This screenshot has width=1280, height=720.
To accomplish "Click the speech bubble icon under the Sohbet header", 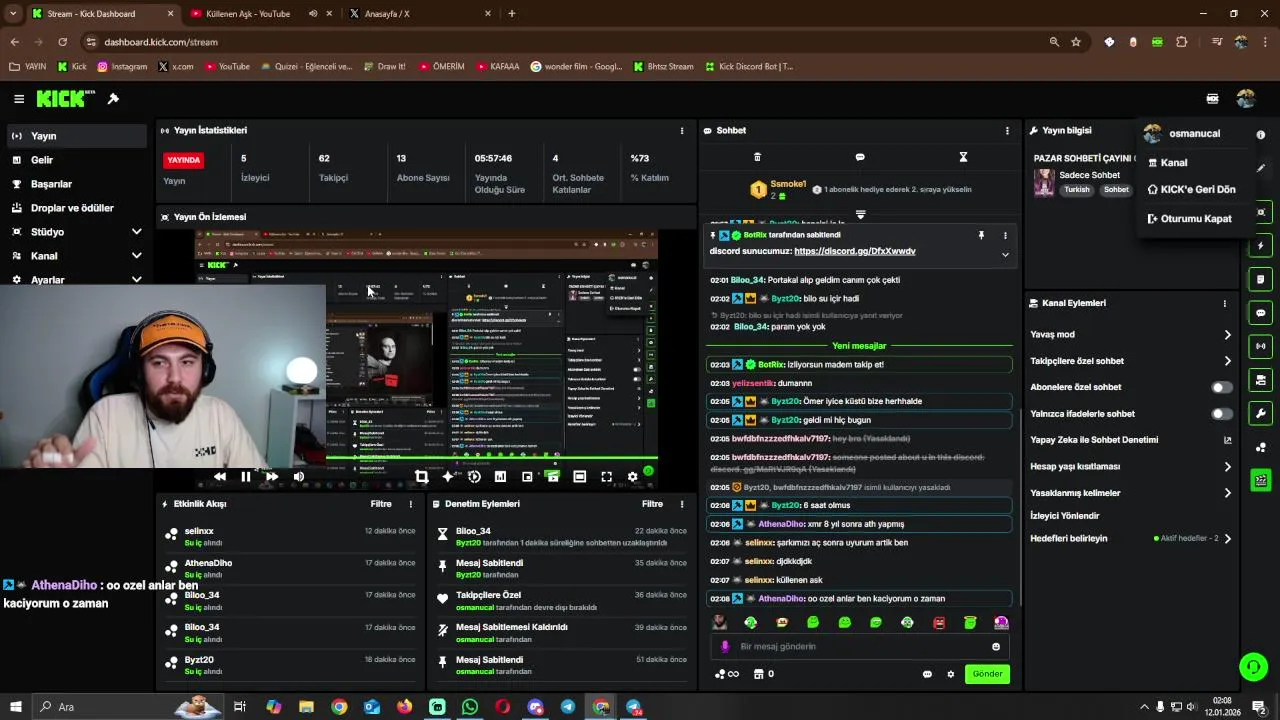I will pos(860,157).
